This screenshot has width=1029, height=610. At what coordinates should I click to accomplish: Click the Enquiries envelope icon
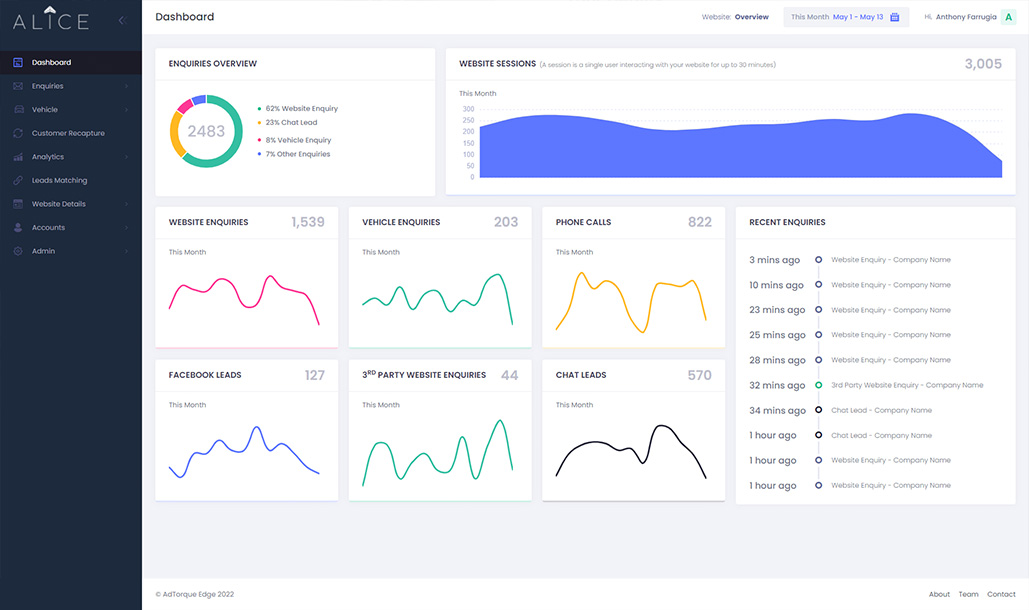coord(18,86)
